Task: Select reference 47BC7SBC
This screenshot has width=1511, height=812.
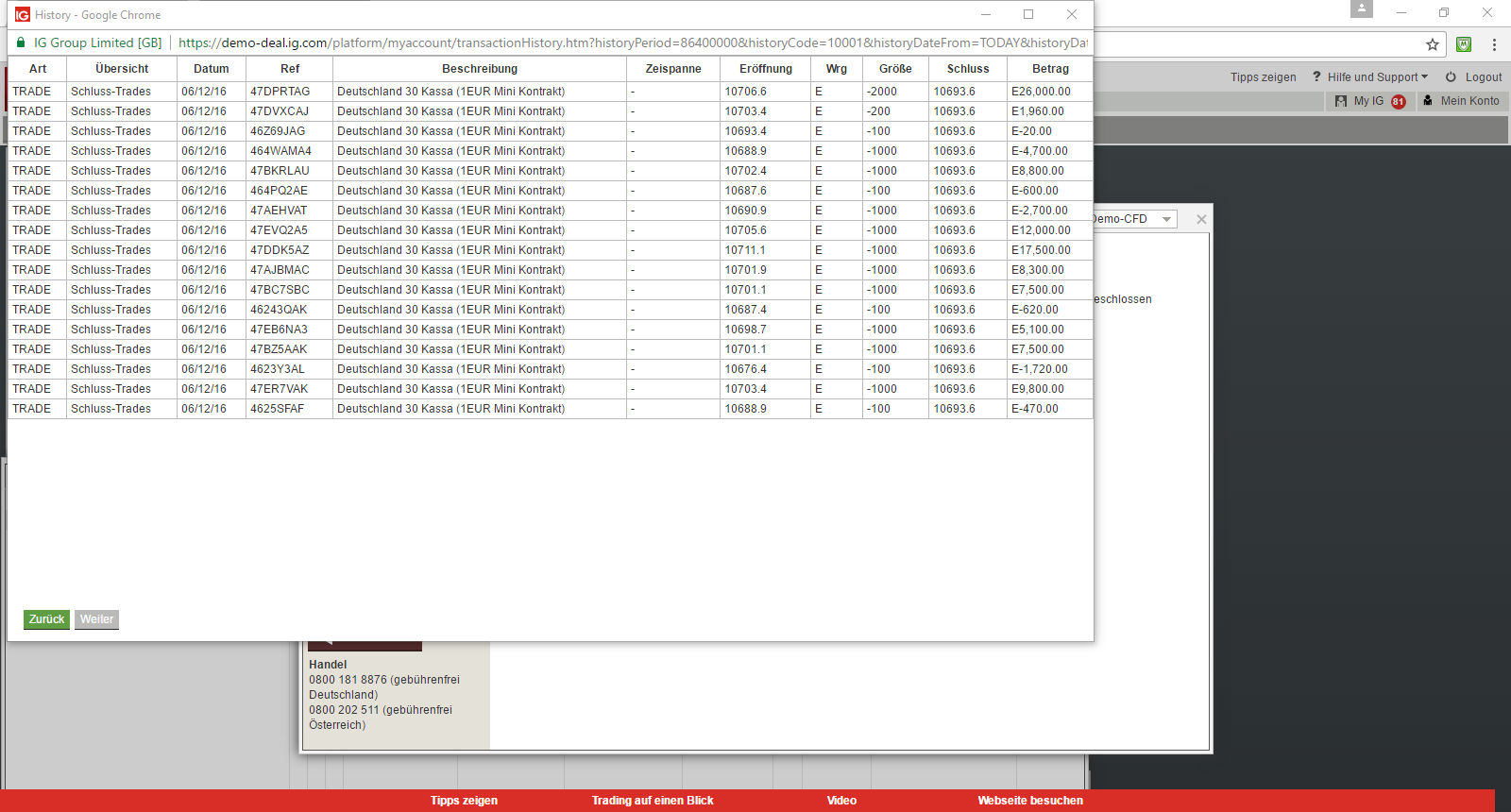Action: (280, 290)
